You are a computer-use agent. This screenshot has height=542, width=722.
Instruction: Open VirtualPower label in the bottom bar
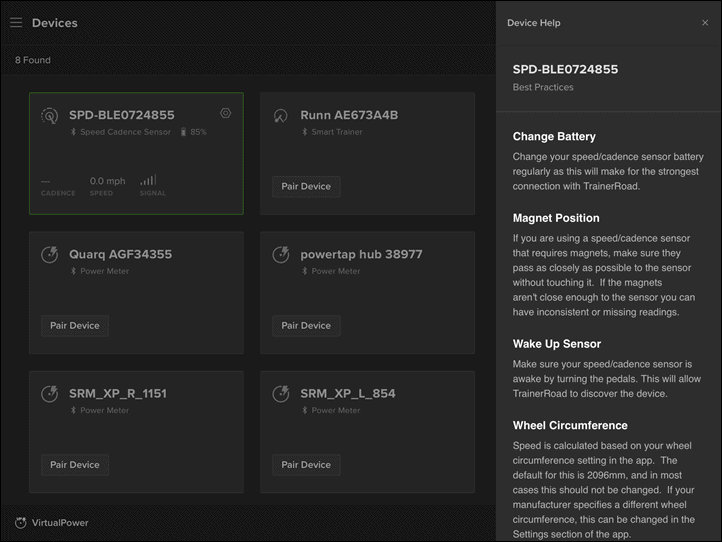[60, 523]
